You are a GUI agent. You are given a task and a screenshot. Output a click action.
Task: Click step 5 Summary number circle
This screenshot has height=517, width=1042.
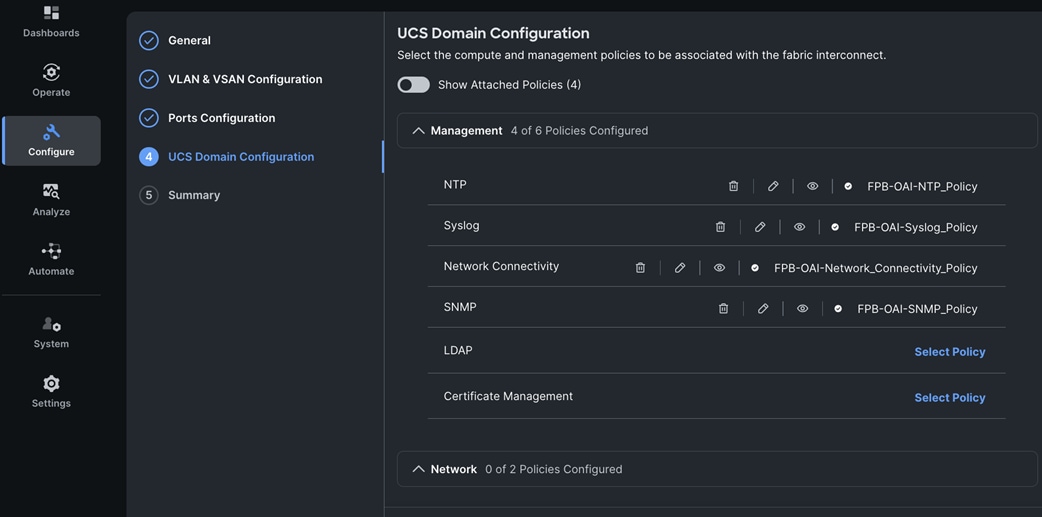[x=149, y=195]
